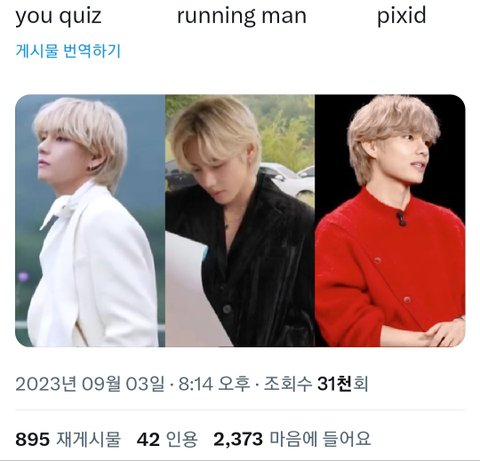Click the 2023년 09월 03일 post date

point(90,384)
